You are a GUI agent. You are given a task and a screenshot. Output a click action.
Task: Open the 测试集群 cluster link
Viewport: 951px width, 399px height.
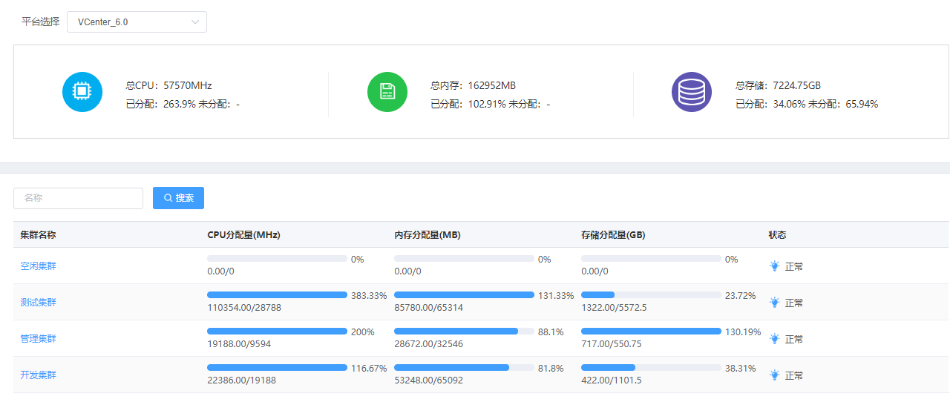[38, 302]
